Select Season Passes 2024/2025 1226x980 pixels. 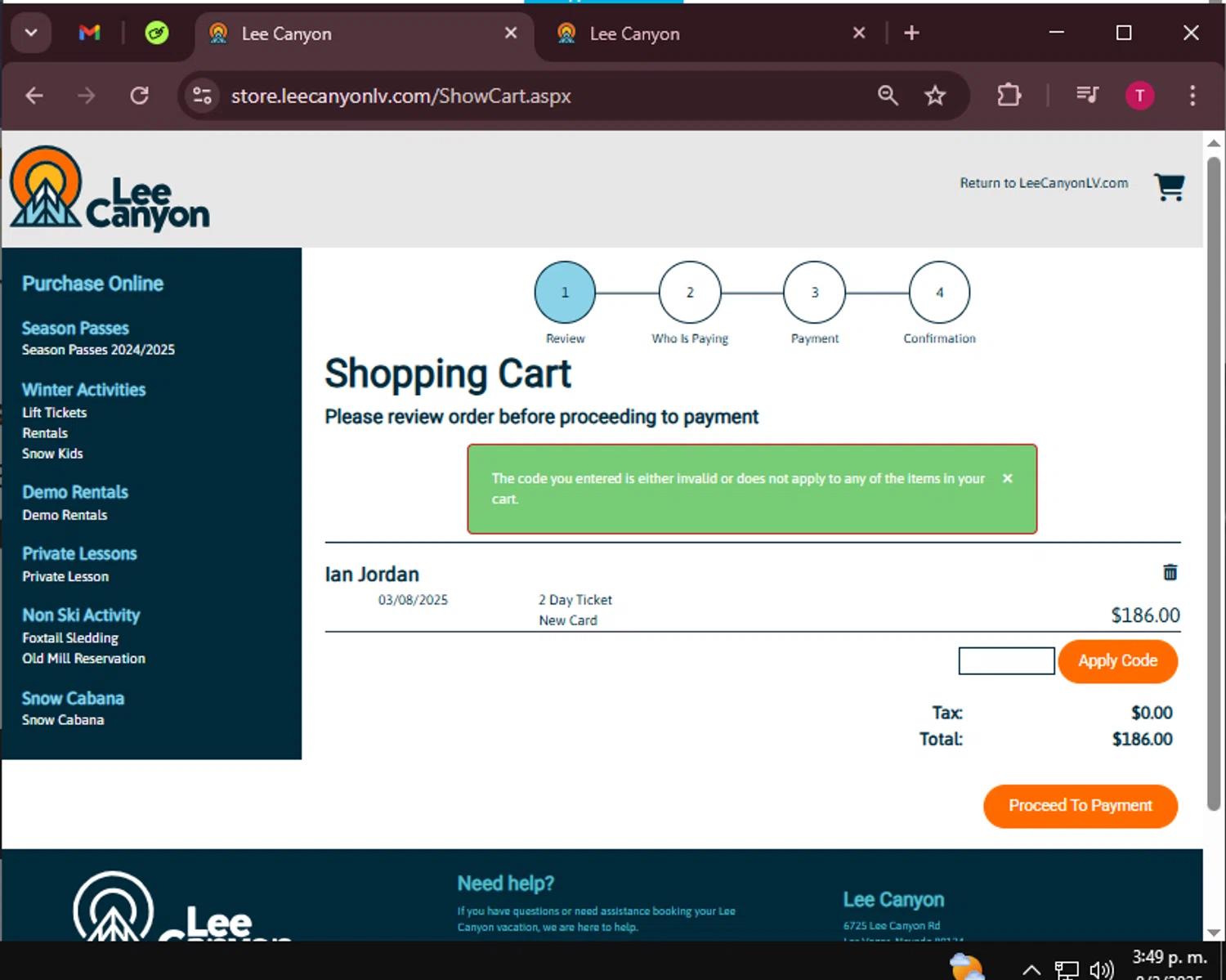(98, 350)
